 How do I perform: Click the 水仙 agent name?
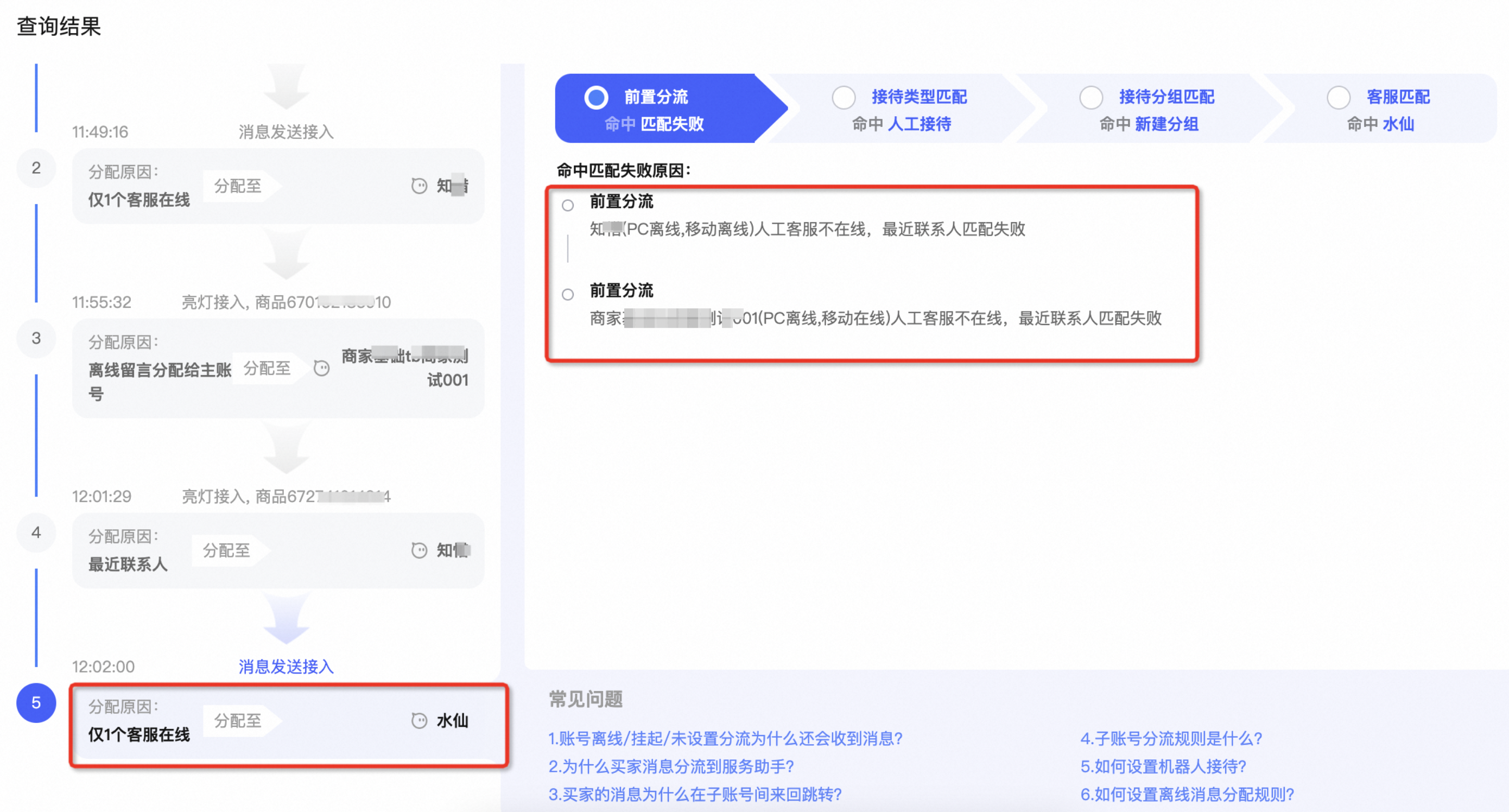[452, 721]
